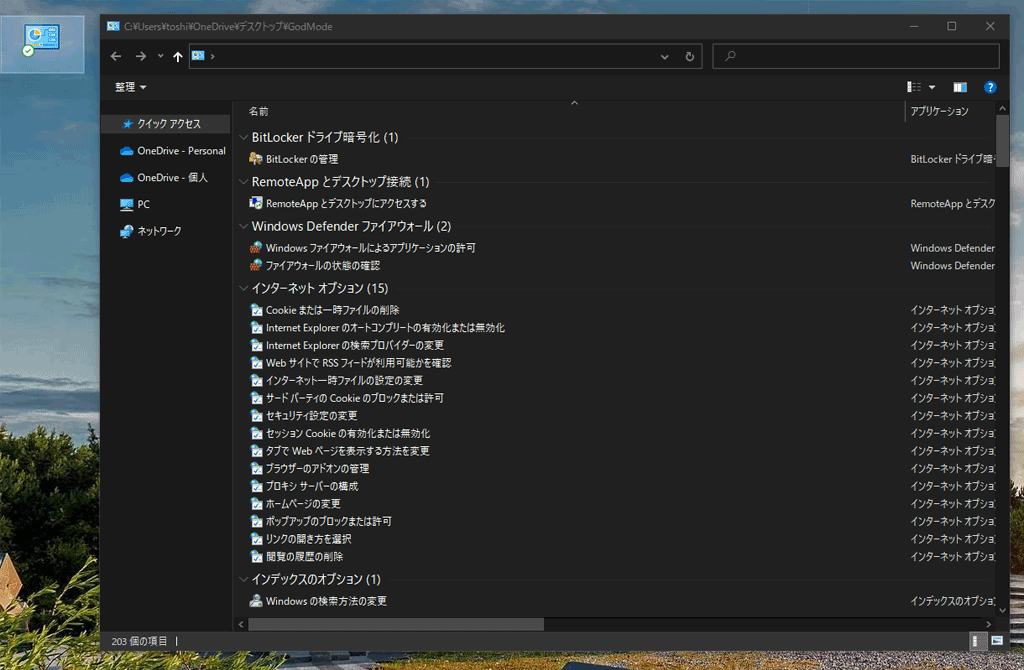Click the vertical scrollbar thumb

click(1002, 141)
